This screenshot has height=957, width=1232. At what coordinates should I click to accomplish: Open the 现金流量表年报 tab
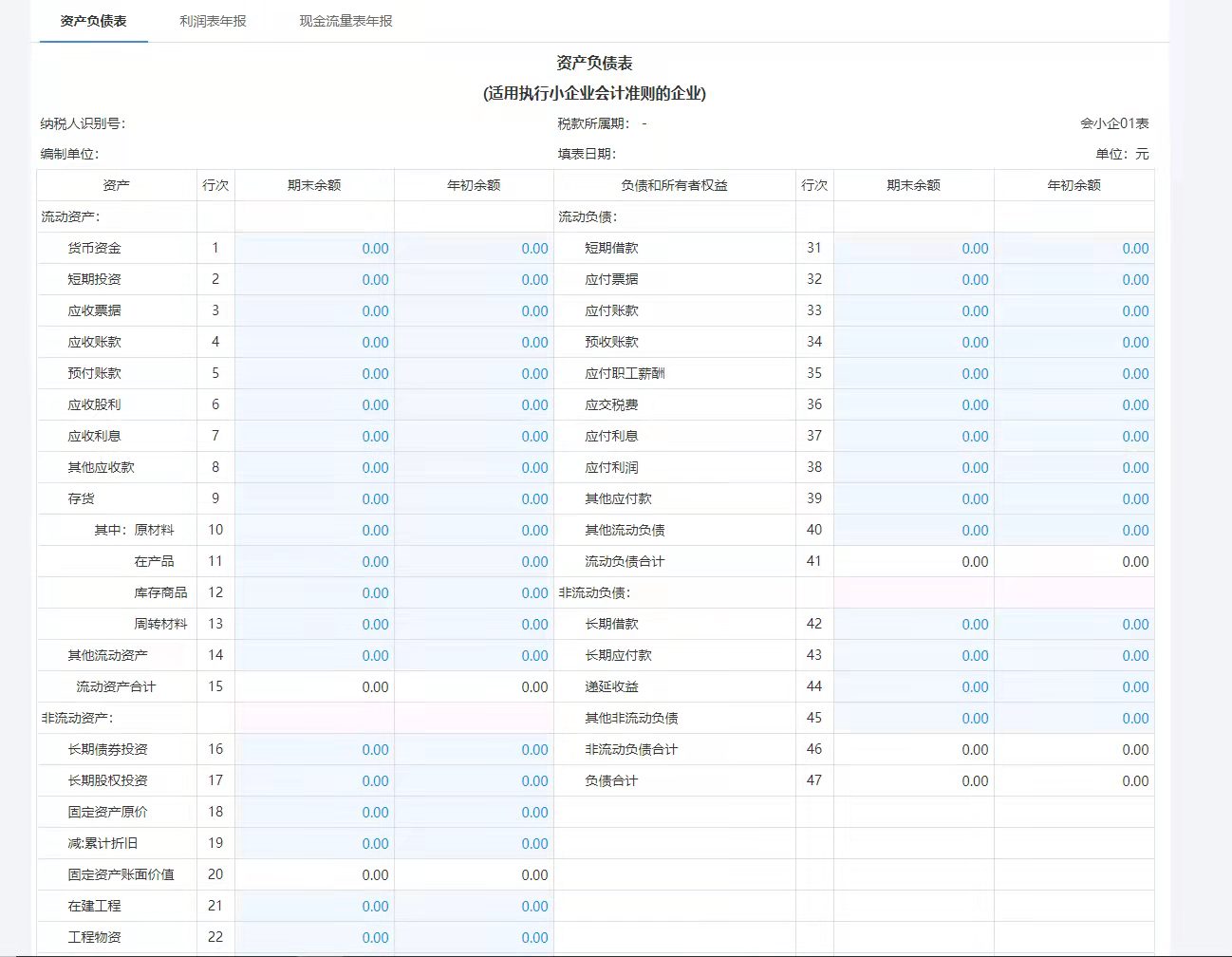(345, 21)
